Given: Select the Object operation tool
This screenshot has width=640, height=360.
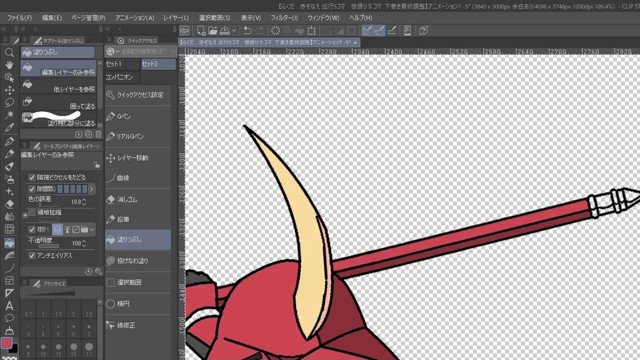Looking at the screenshot, I should (9, 78).
